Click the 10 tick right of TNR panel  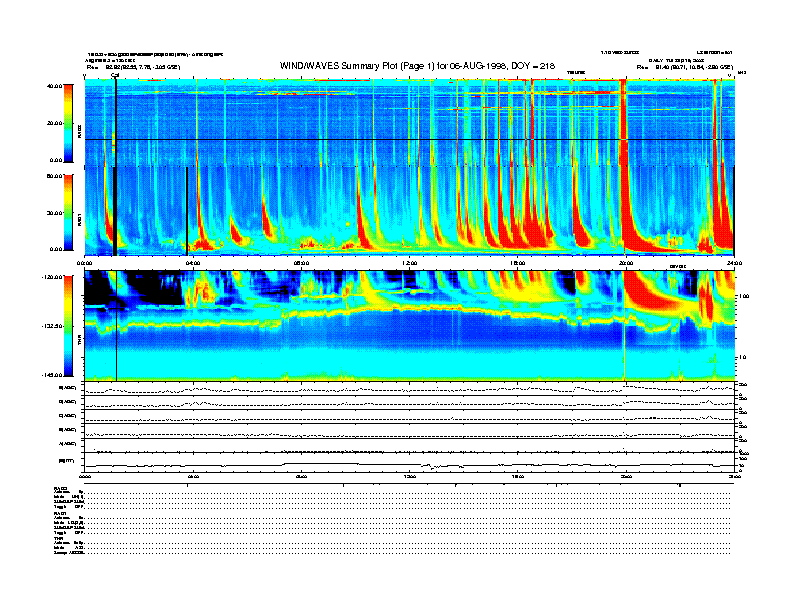coord(741,357)
